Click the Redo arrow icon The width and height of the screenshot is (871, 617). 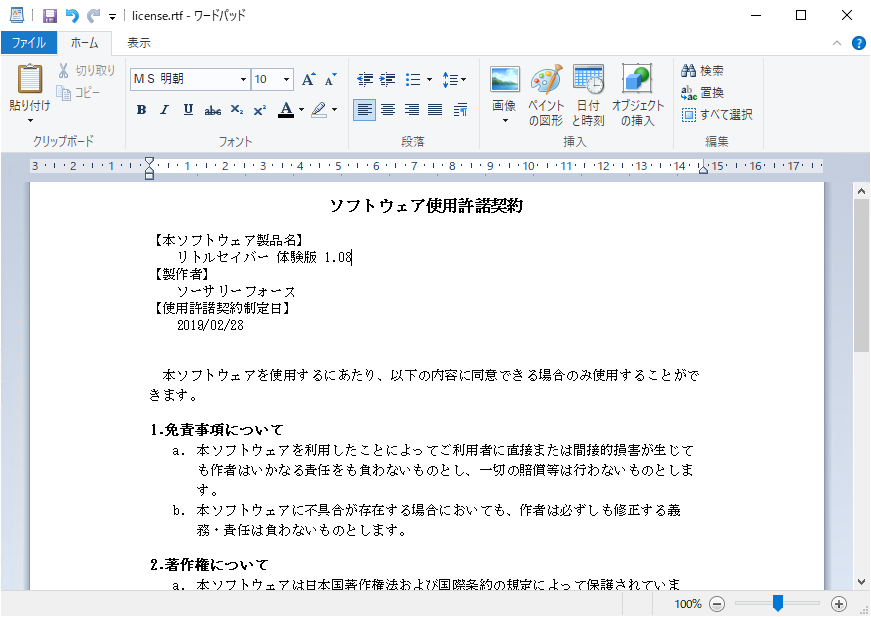click(93, 16)
